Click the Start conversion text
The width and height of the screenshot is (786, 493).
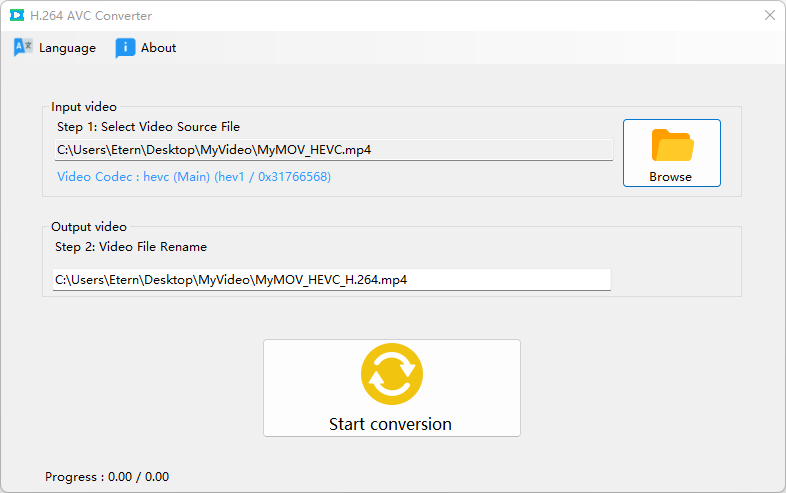point(390,424)
